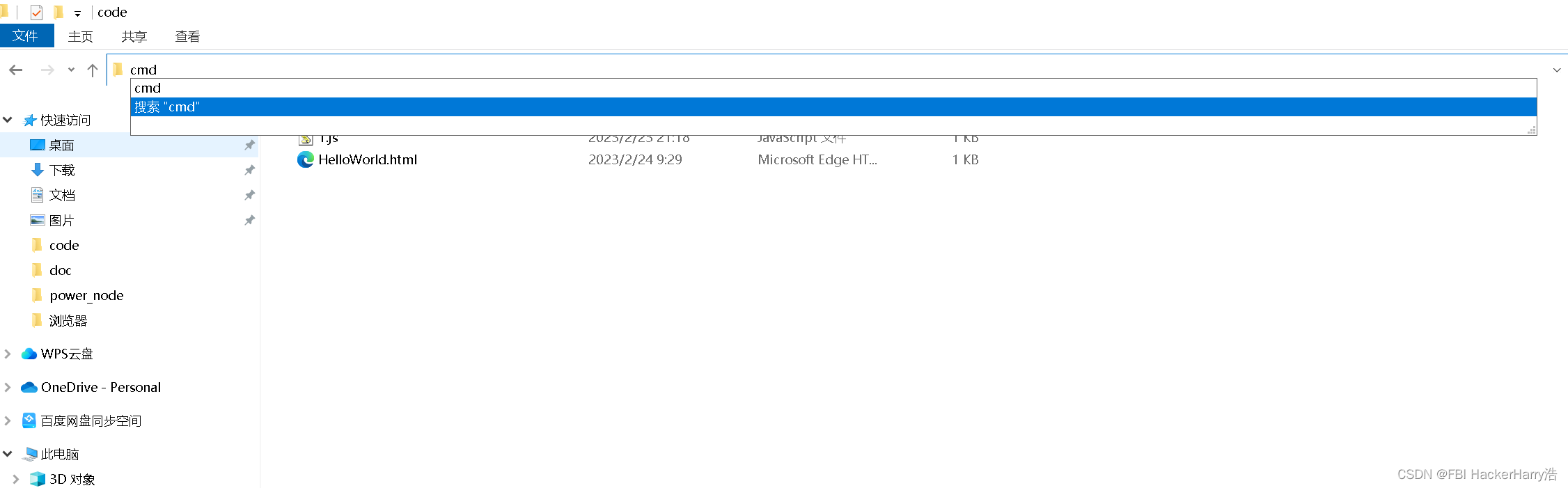
Task: Open the doc folder in the sidebar
Action: [x=60, y=270]
